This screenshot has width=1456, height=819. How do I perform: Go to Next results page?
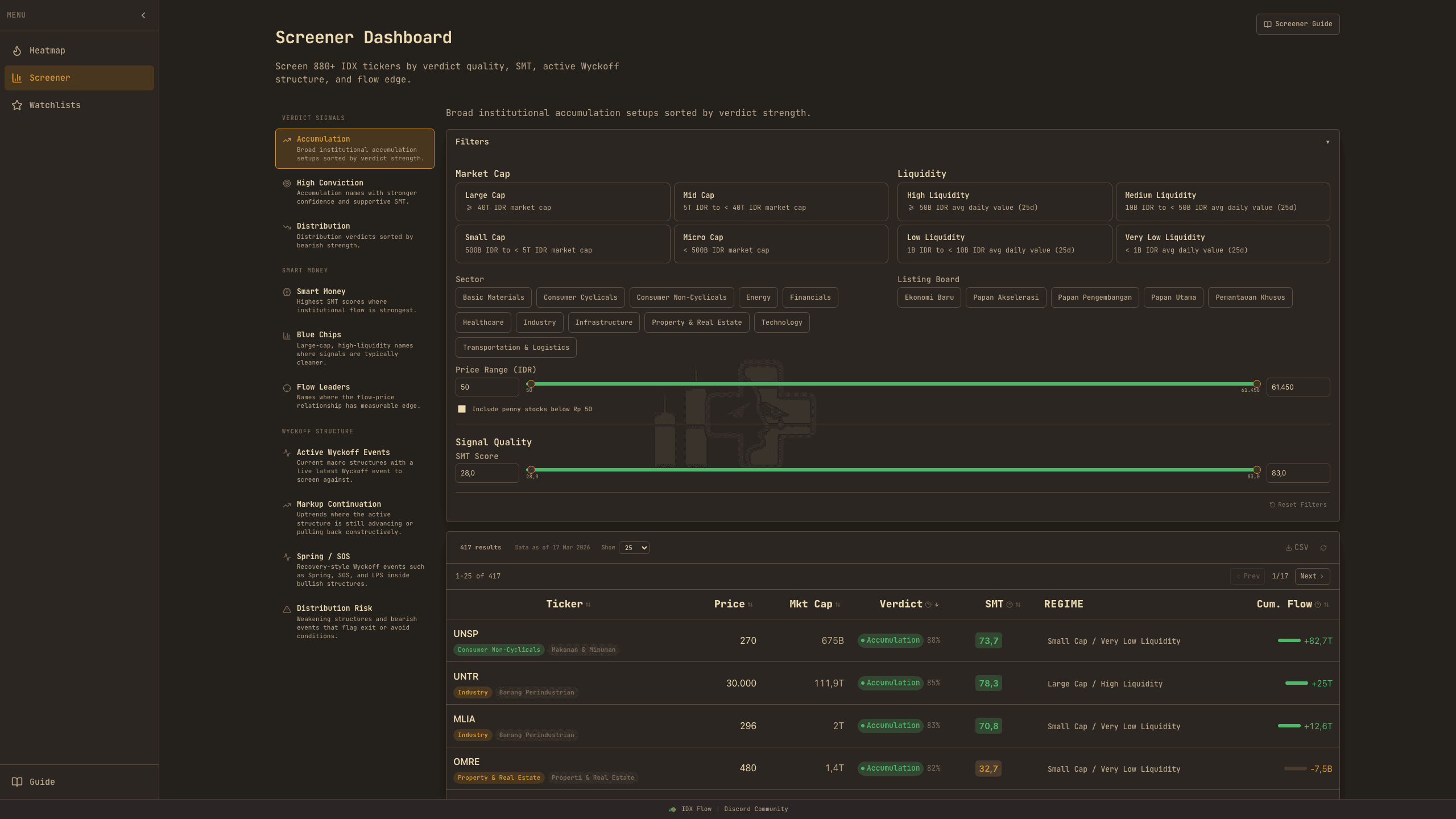1312,576
